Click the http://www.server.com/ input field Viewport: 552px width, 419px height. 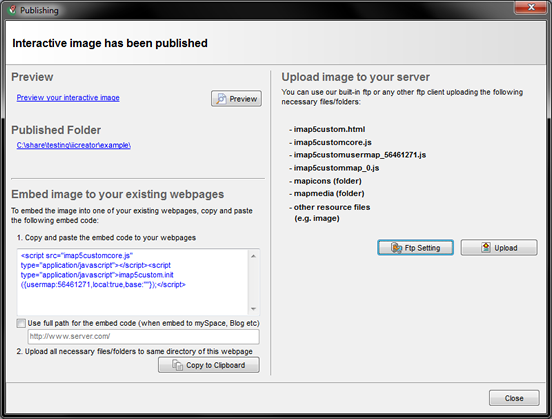(x=143, y=337)
